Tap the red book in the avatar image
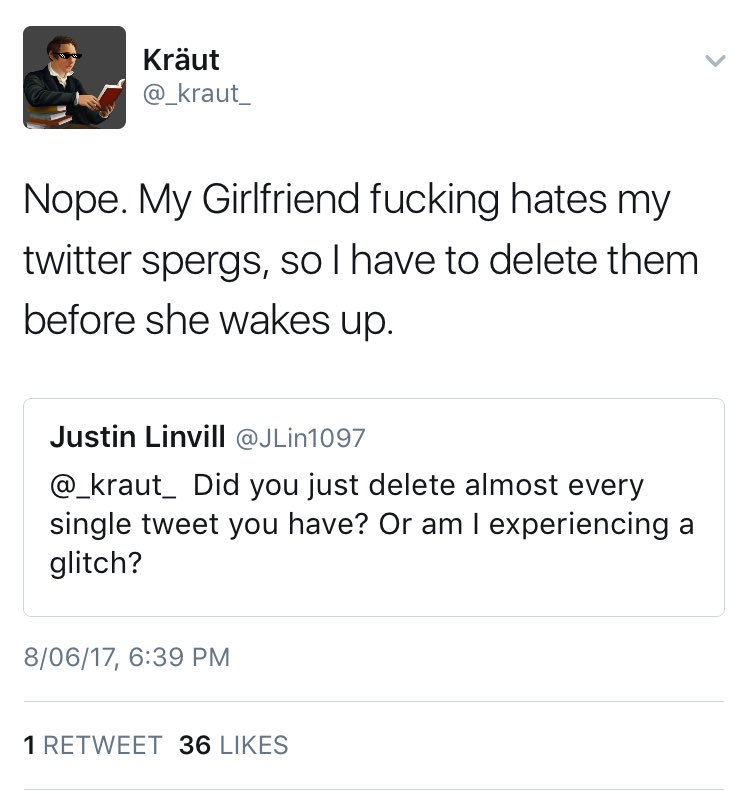The width and height of the screenshot is (748, 794). 111,95
